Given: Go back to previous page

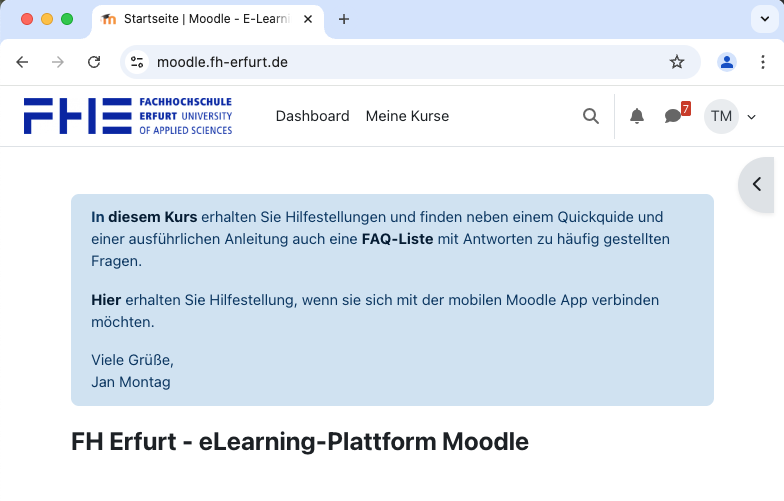Looking at the screenshot, I should pos(22,62).
